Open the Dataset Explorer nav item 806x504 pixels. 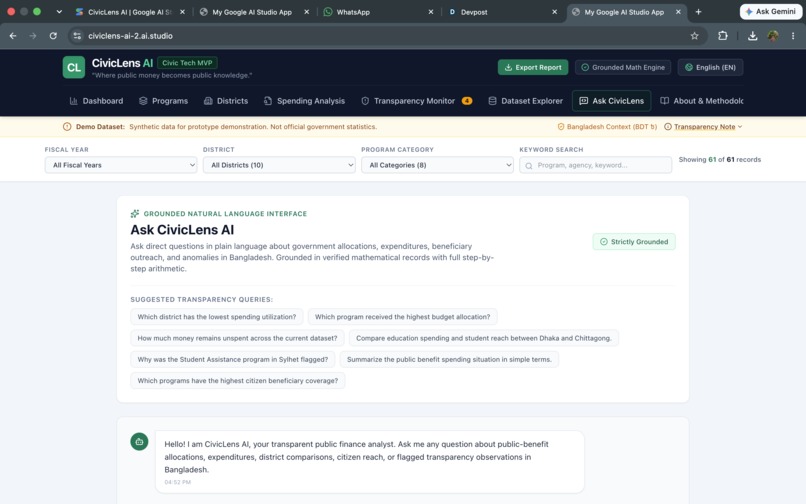click(525, 101)
